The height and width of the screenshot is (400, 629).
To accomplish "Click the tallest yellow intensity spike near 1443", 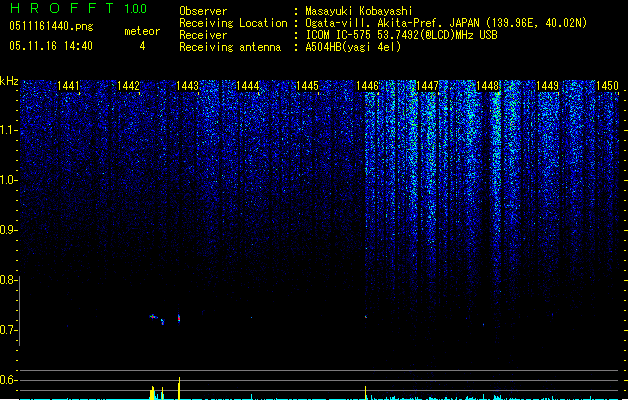I will [179, 388].
